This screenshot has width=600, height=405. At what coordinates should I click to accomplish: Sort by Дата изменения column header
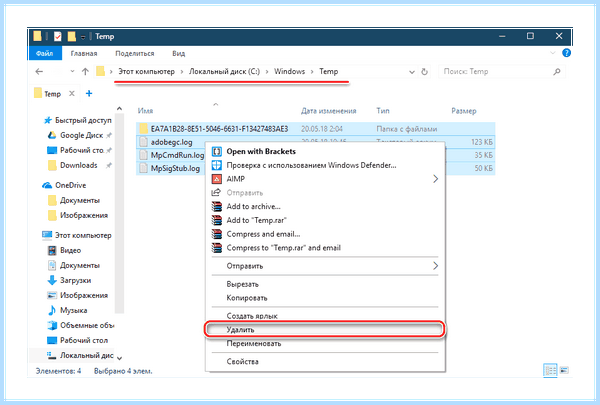[x=328, y=111]
